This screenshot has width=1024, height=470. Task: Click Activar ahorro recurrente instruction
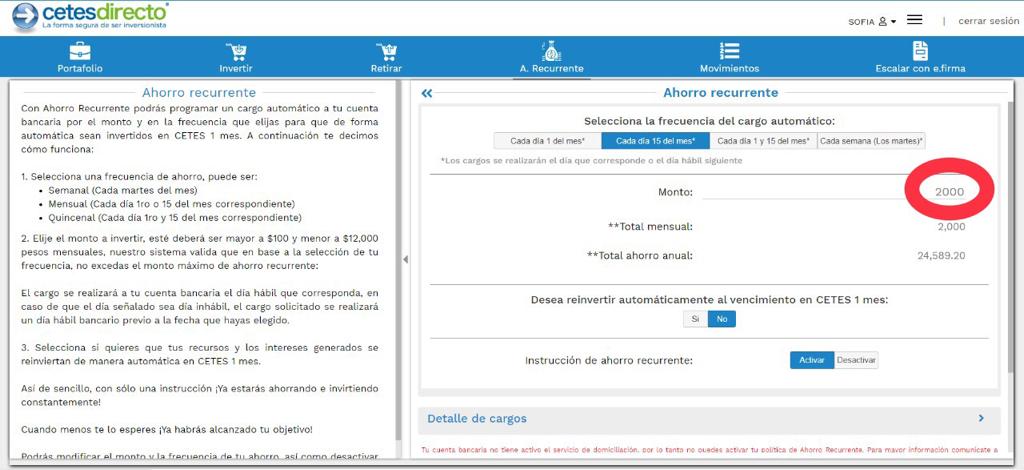[812, 360]
